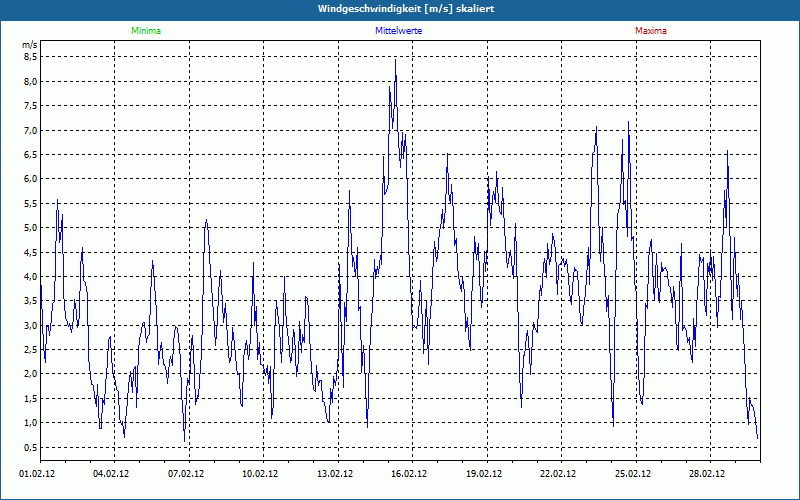Click the 5,0 y-axis value
The image size is (800, 500).
click(31, 228)
